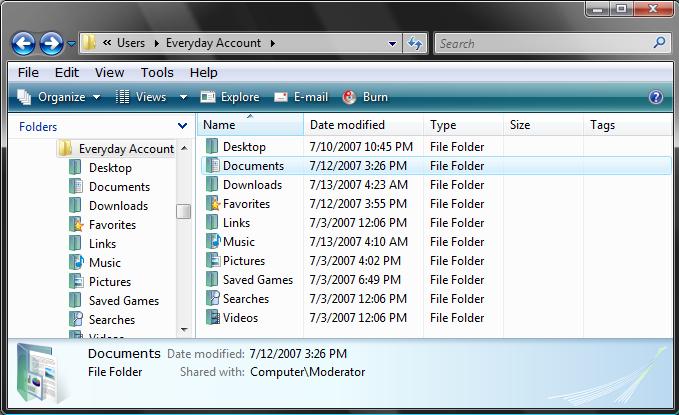Click Computer\Moderator shared with value
This screenshot has height=415, width=679.
coord(307,372)
